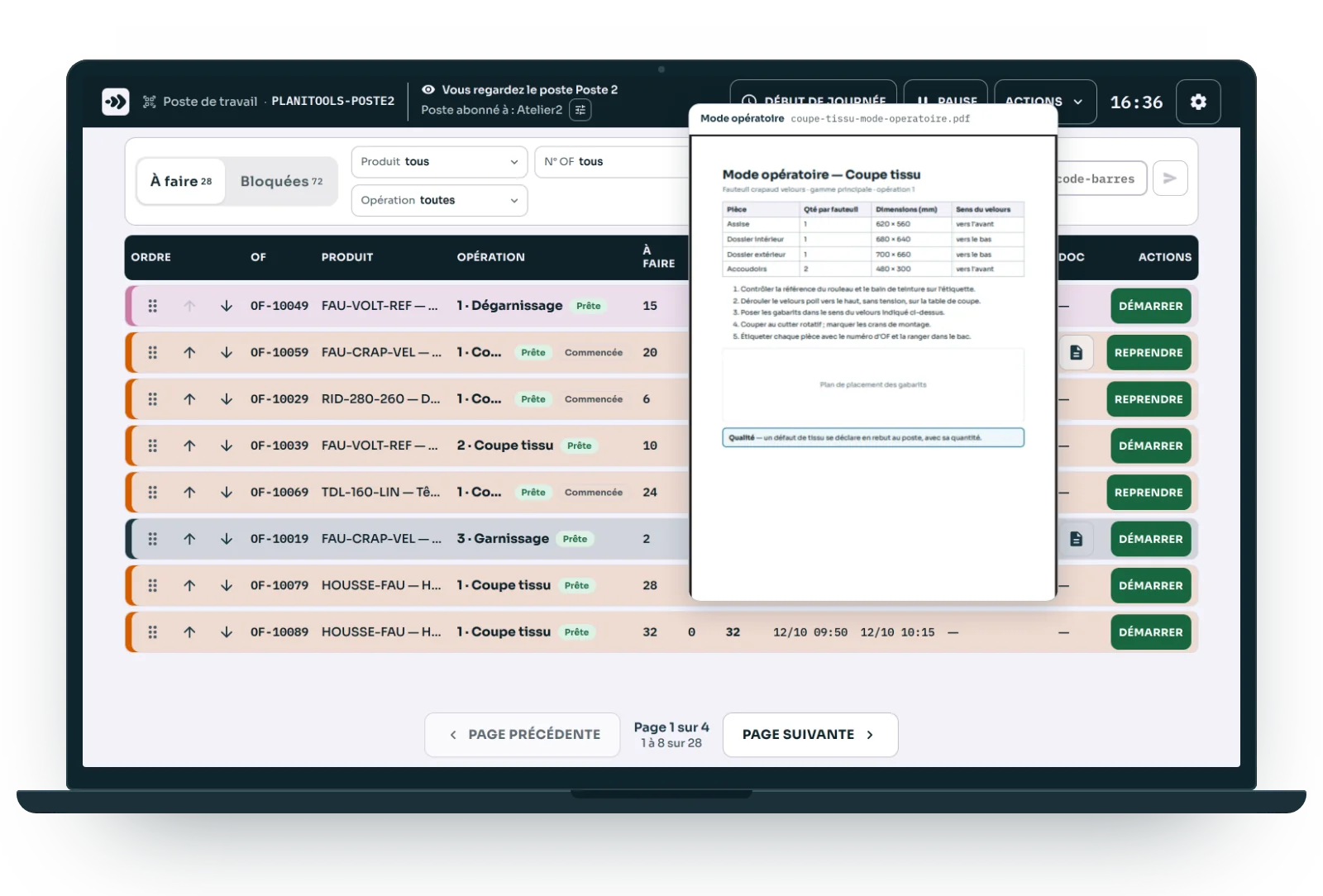Start OF-10039 Coupe tissu operation
This screenshot has height=896, width=1323.
point(1151,446)
